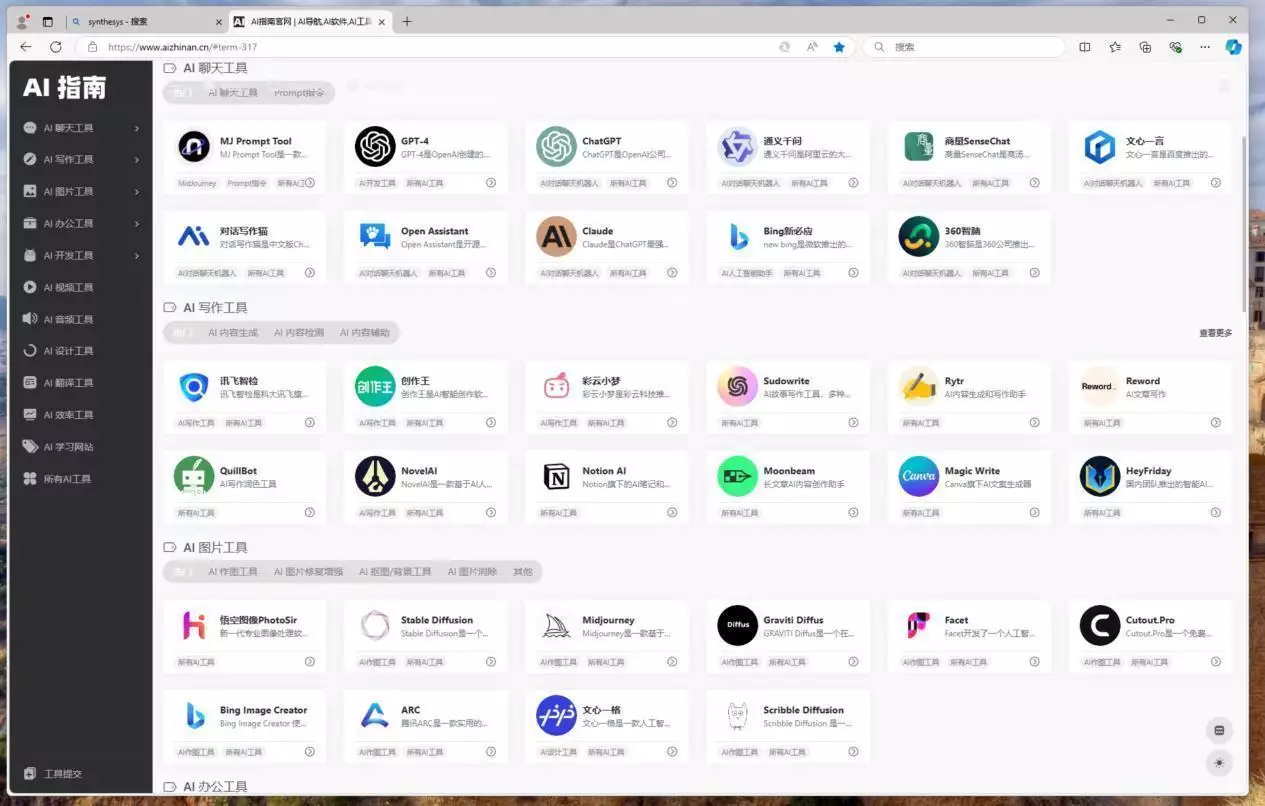Click the NovelAI logo icon
The image size is (1265, 806).
click(x=375, y=476)
